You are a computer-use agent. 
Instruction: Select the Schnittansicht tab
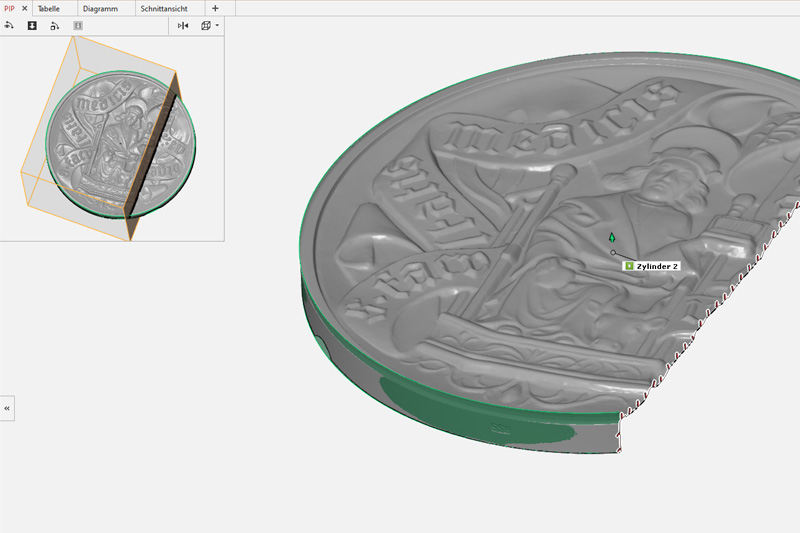click(164, 8)
